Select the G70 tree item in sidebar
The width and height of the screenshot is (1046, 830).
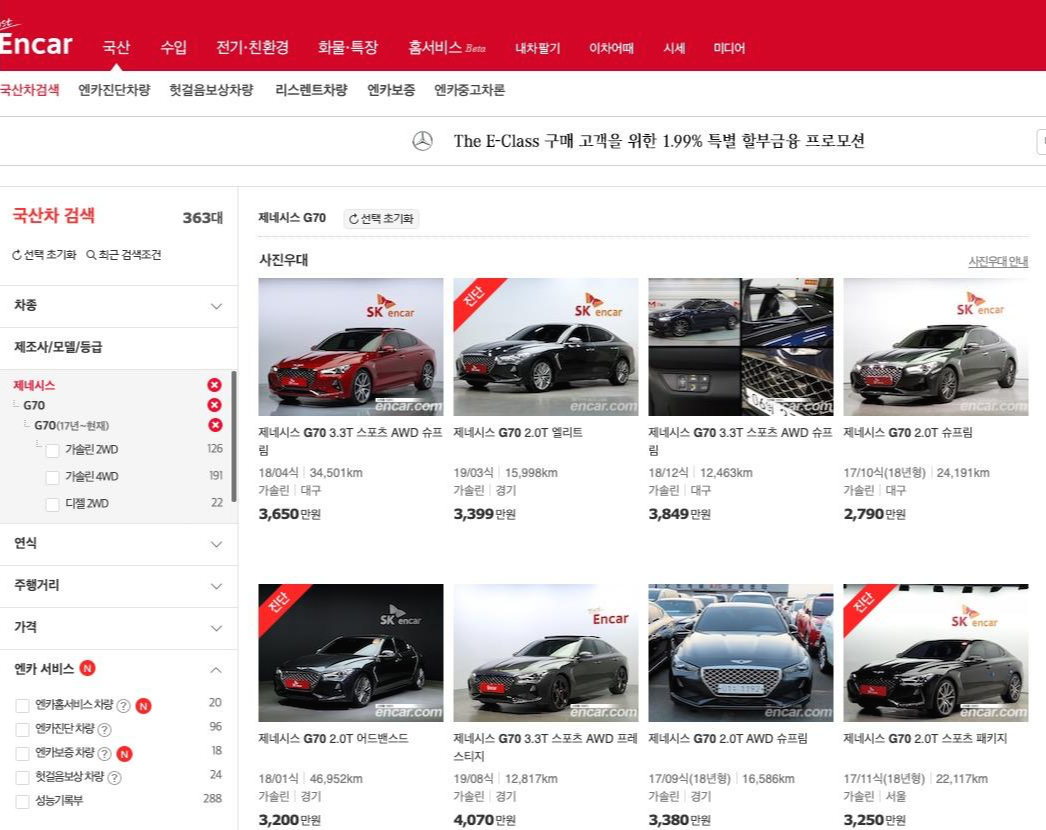point(34,405)
